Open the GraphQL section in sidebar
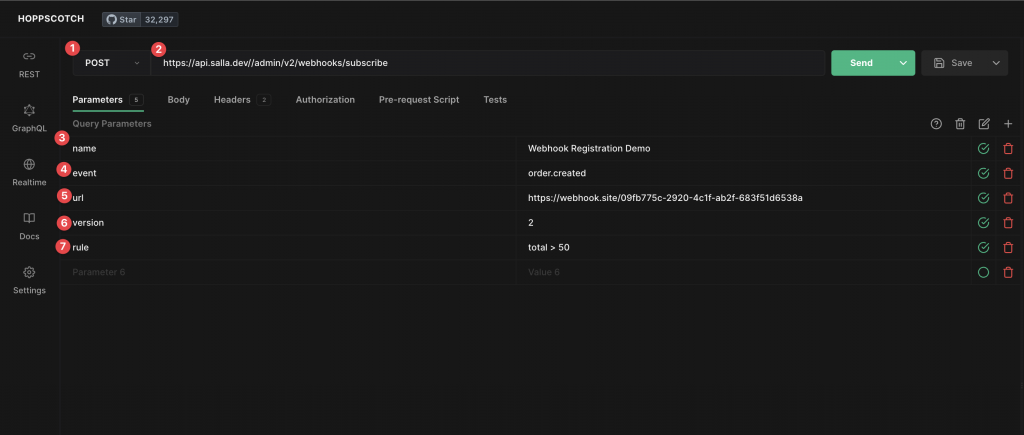1024x435 pixels. (29, 118)
